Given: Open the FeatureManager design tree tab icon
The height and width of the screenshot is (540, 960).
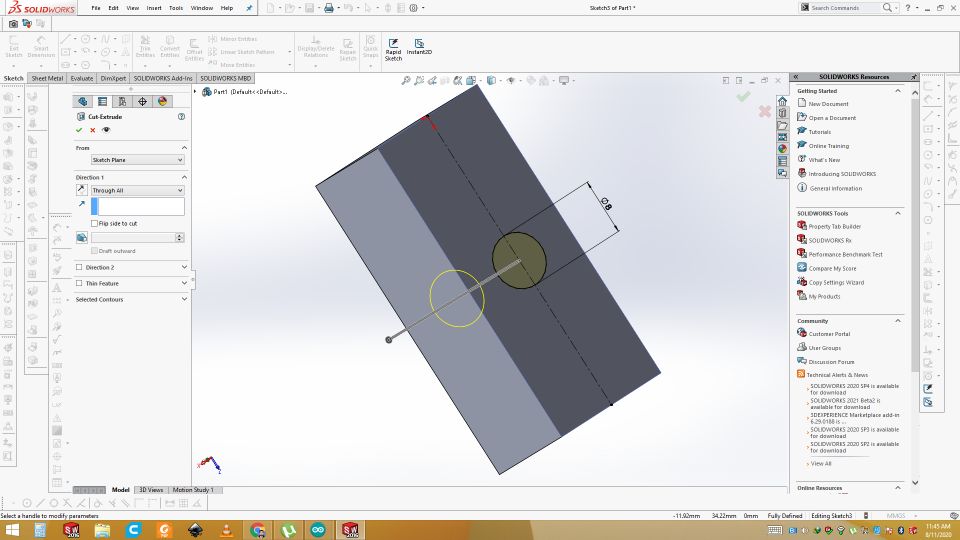Looking at the screenshot, I should pyautogui.click(x=83, y=102).
